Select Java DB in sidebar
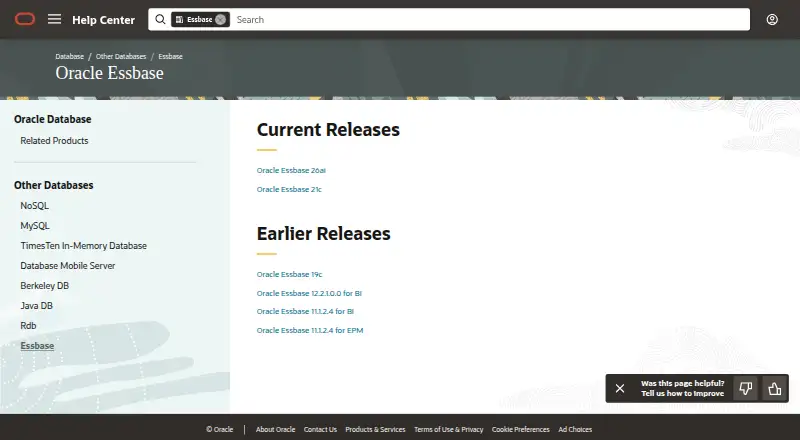Image resolution: width=800 pixels, height=440 pixels. tap(37, 305)
